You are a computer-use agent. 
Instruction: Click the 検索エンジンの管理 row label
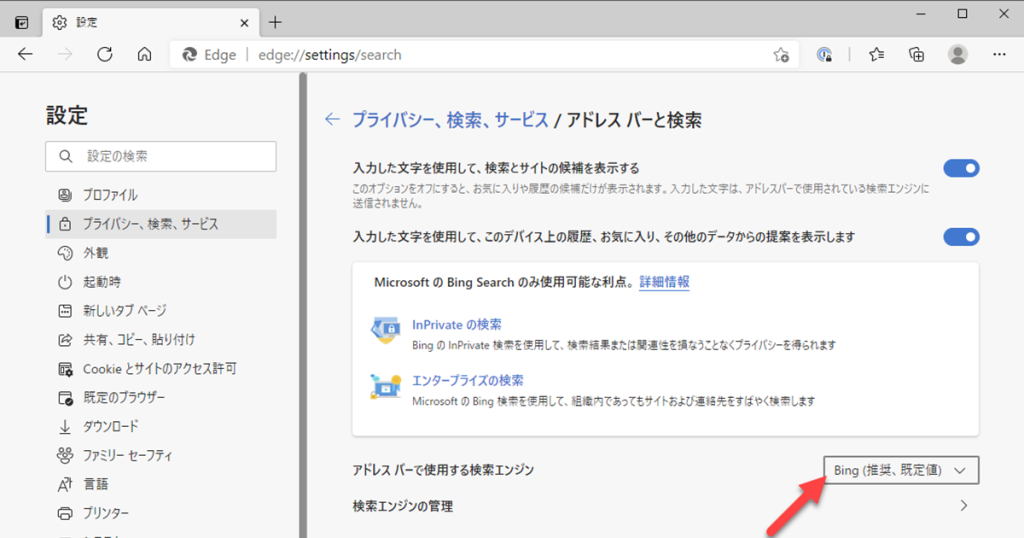[x=403, y=506]
